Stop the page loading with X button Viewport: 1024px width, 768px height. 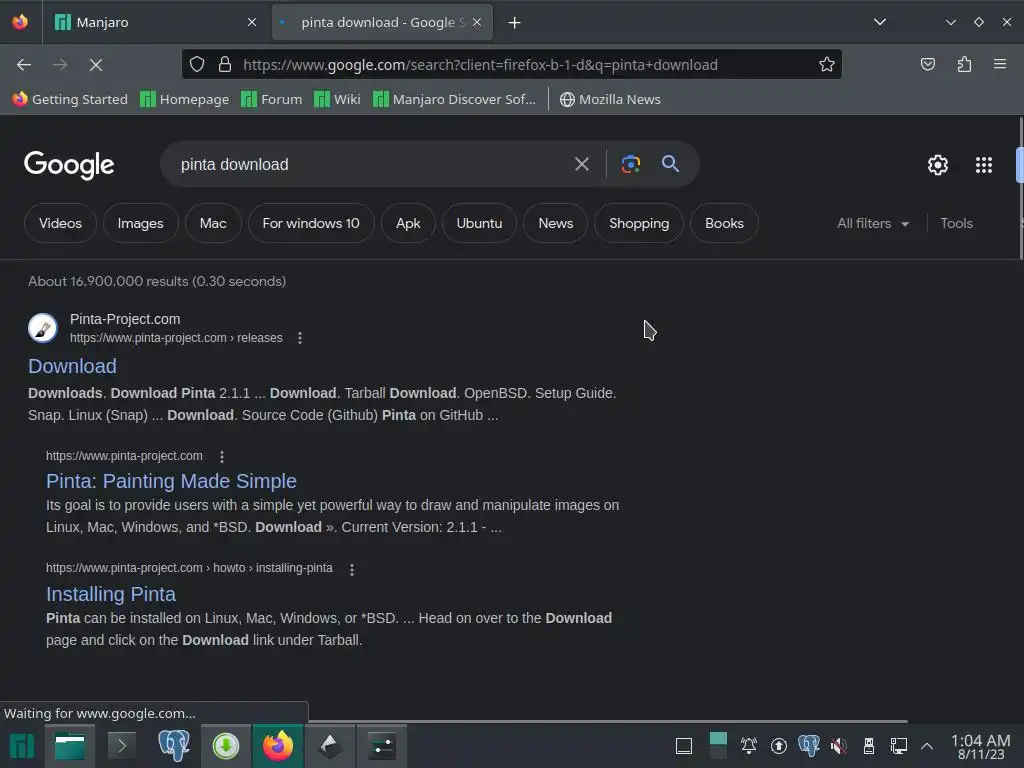95,65
